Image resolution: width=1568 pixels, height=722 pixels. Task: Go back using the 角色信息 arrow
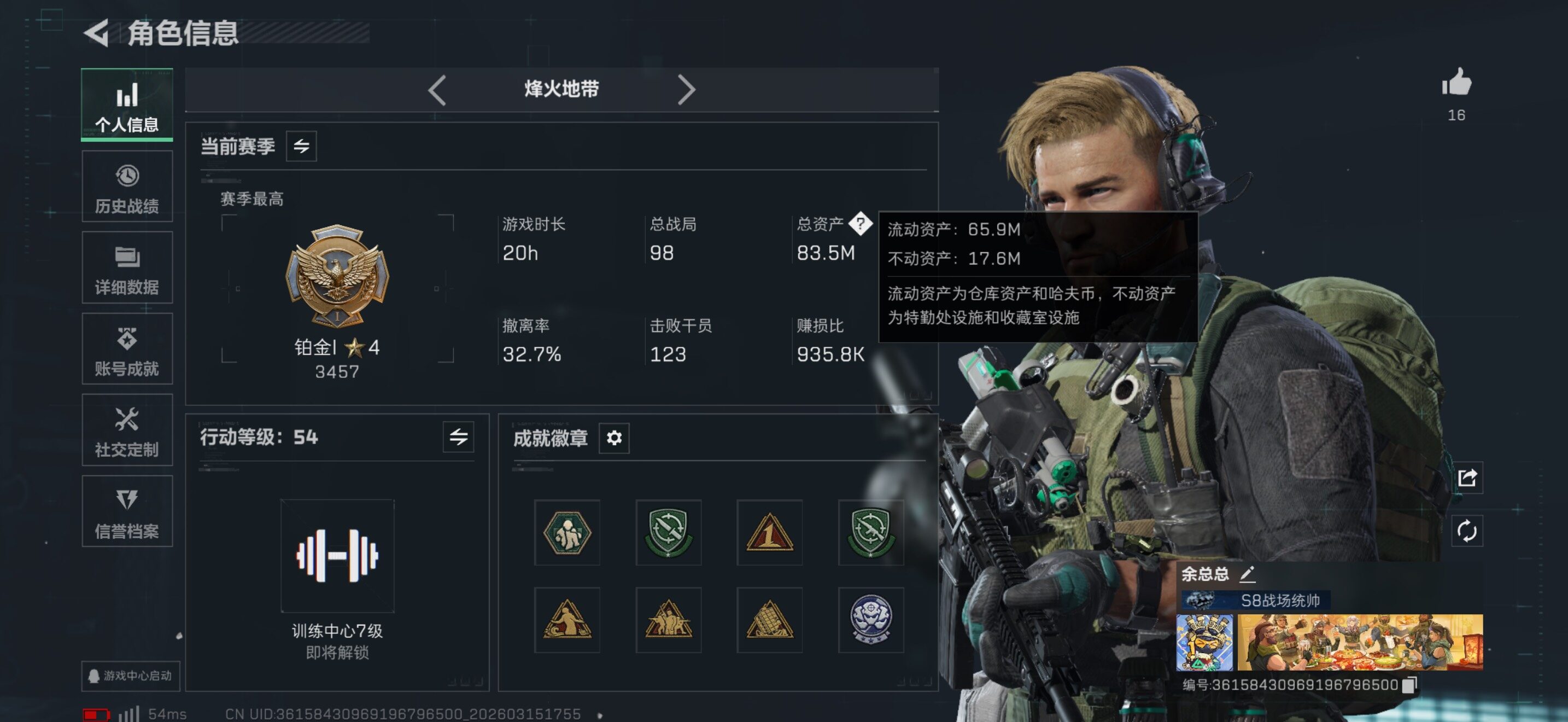click(x=97, y=33)
